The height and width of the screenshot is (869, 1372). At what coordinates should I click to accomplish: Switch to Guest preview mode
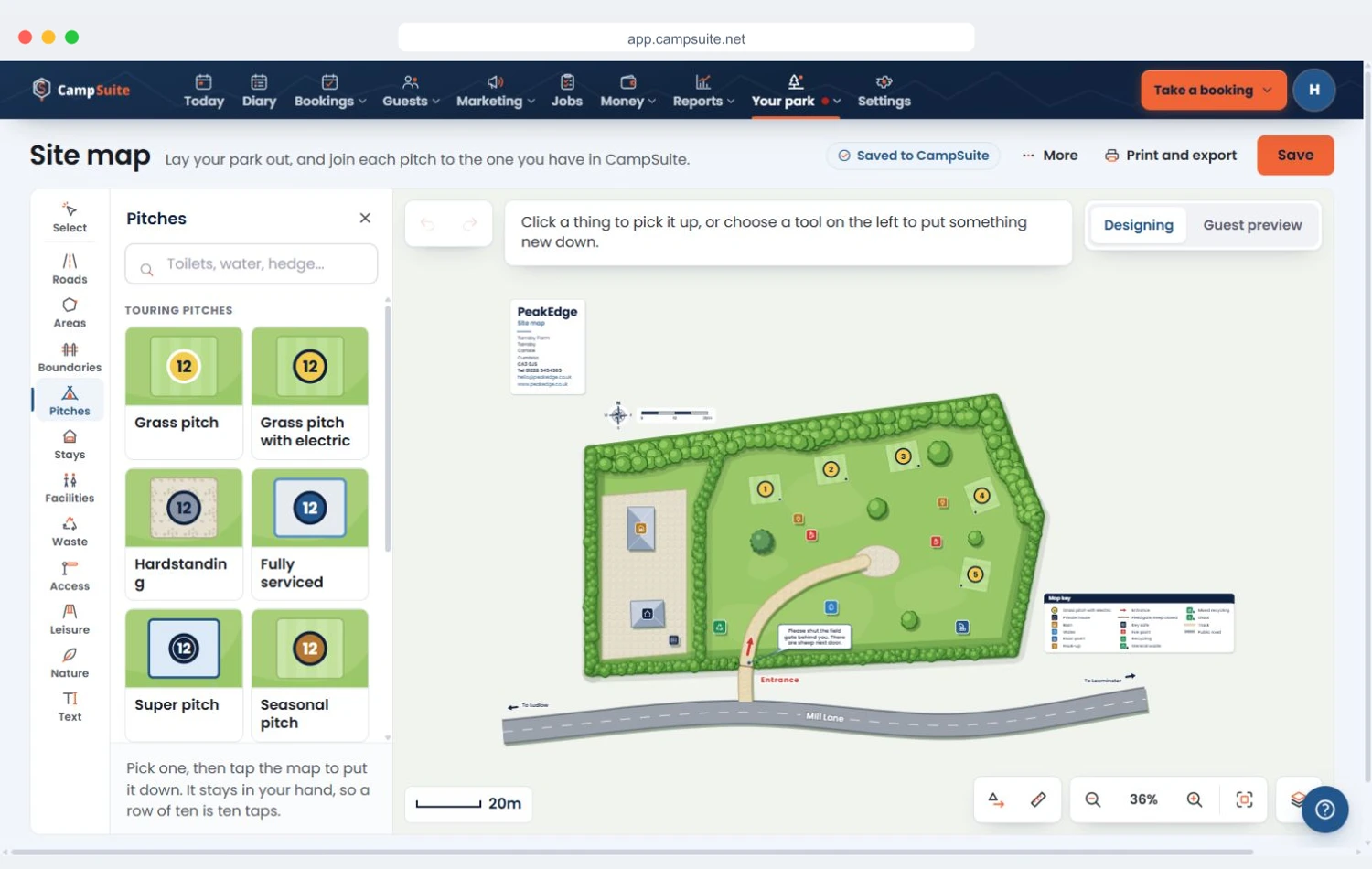[1252, 225]
